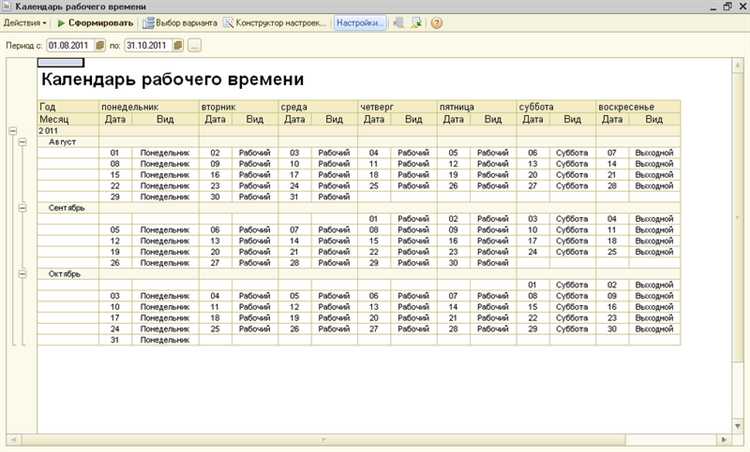Collapse the Сентябрь month group
This screenshot has height=452, width=750.
point(21,207)
